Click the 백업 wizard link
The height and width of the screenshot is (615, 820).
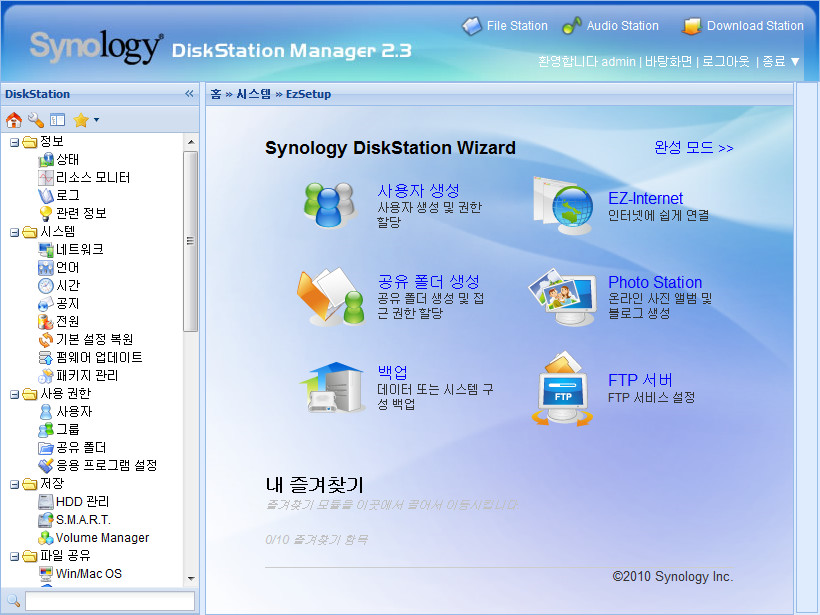[x=392, y=372]
